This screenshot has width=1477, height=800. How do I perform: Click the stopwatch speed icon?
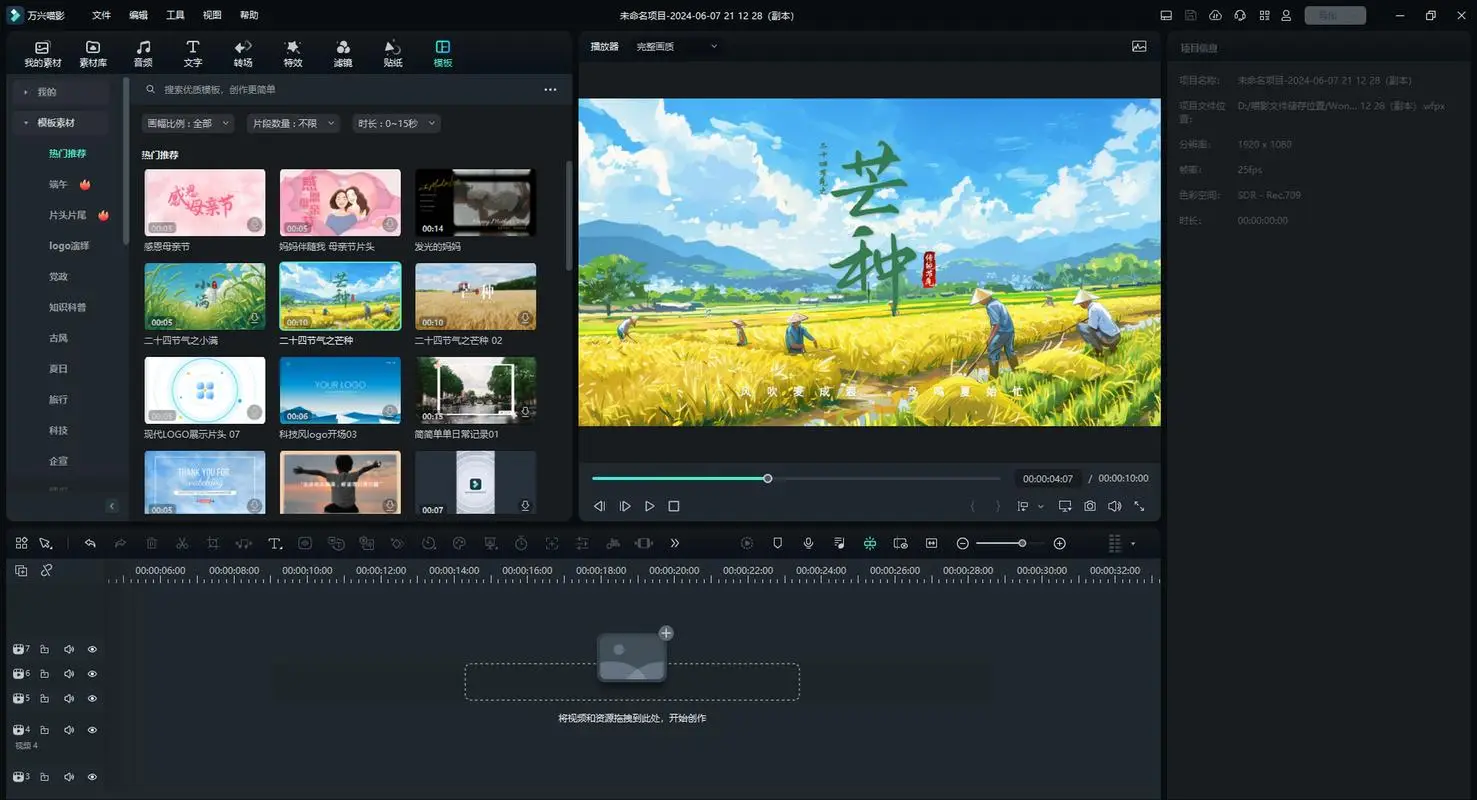(x=521, y=543)
